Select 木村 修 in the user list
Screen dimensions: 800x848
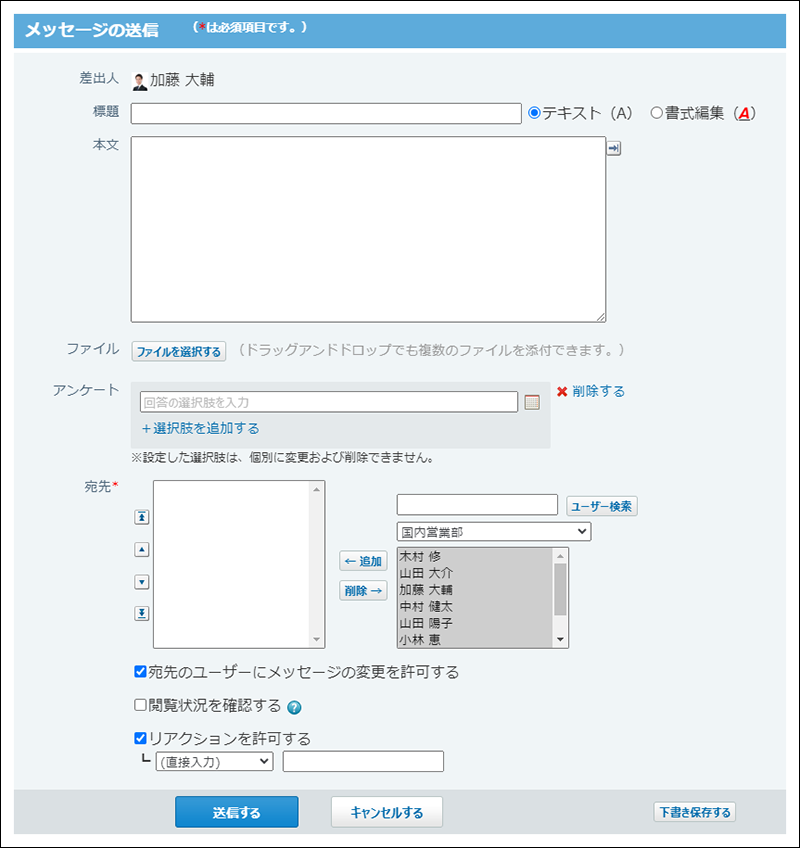click(x=475, y=556)
